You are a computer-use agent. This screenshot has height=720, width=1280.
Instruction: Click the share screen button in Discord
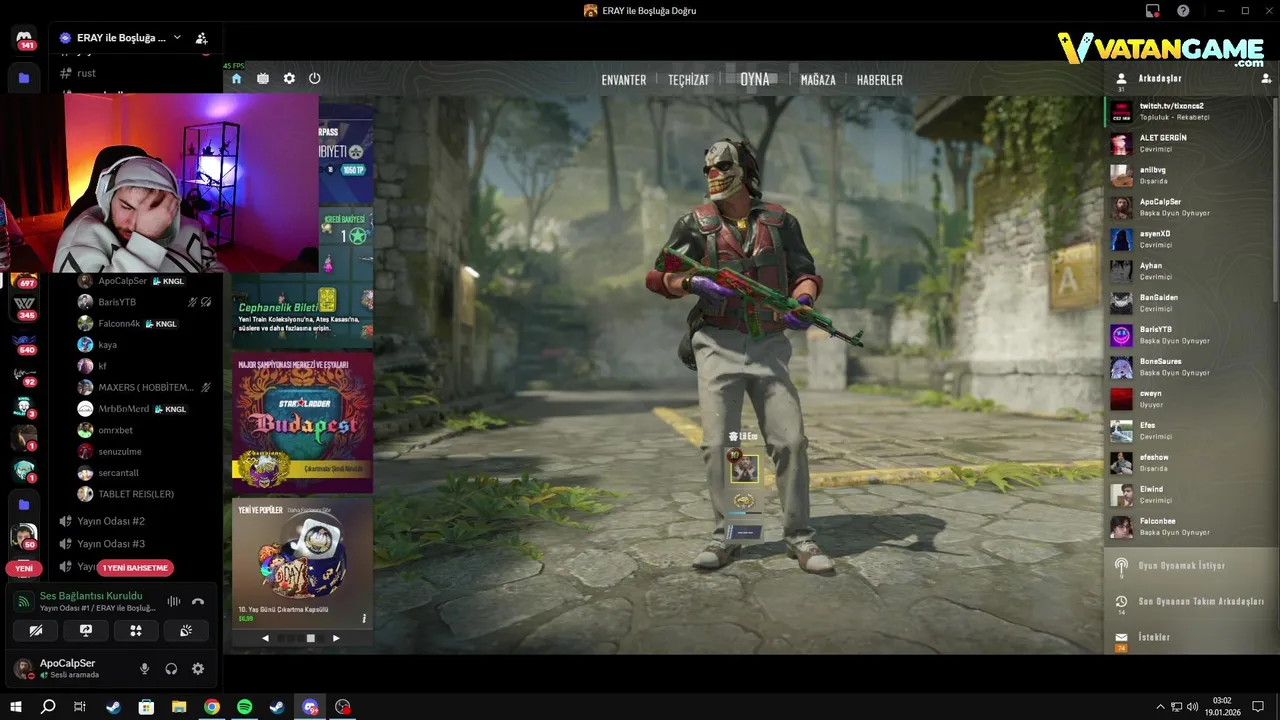tap(86, 630)
